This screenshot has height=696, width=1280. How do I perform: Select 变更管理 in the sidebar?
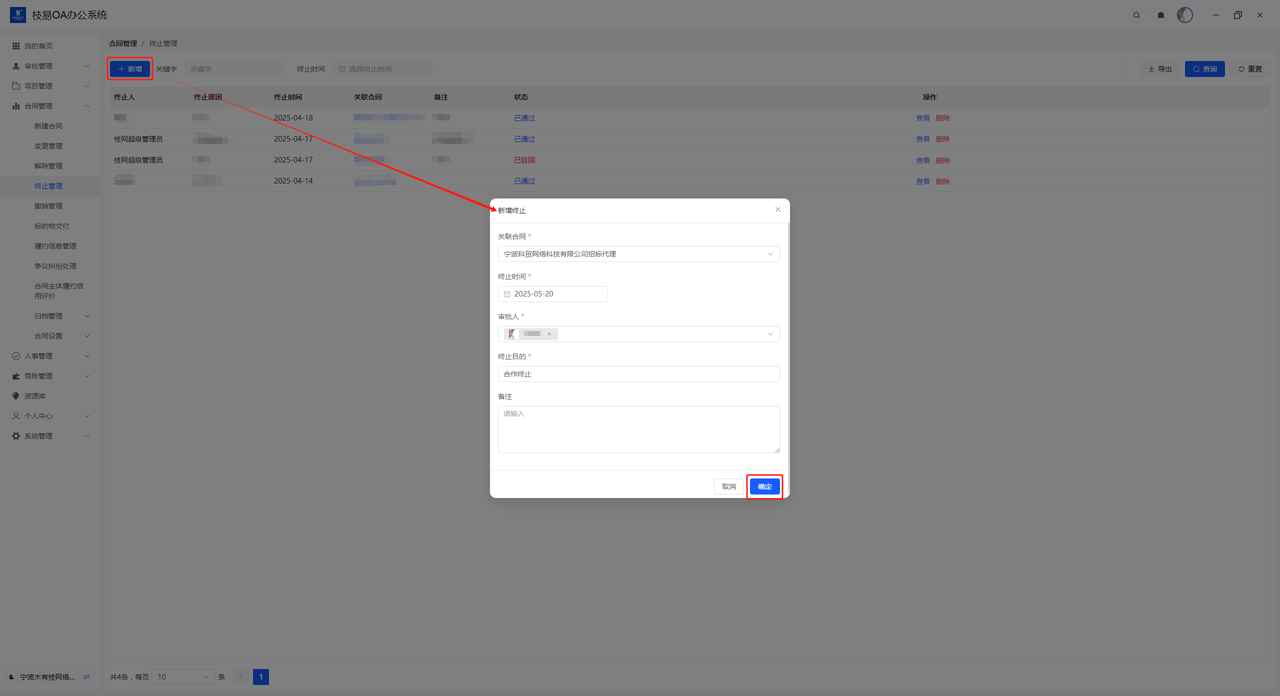48,146
